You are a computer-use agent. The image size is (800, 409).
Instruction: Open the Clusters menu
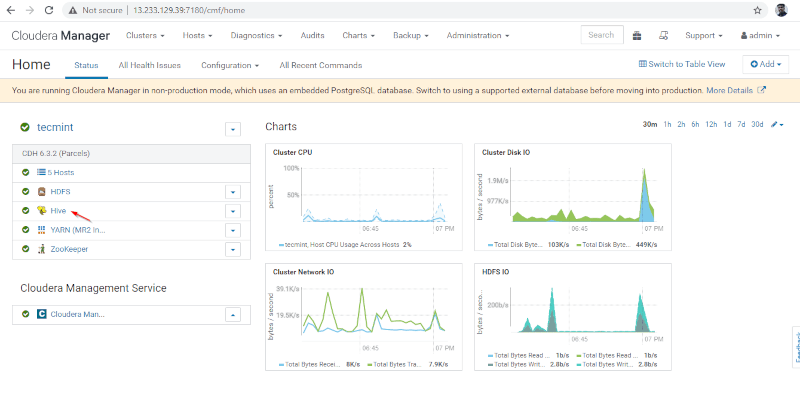(x=145, y=36)
